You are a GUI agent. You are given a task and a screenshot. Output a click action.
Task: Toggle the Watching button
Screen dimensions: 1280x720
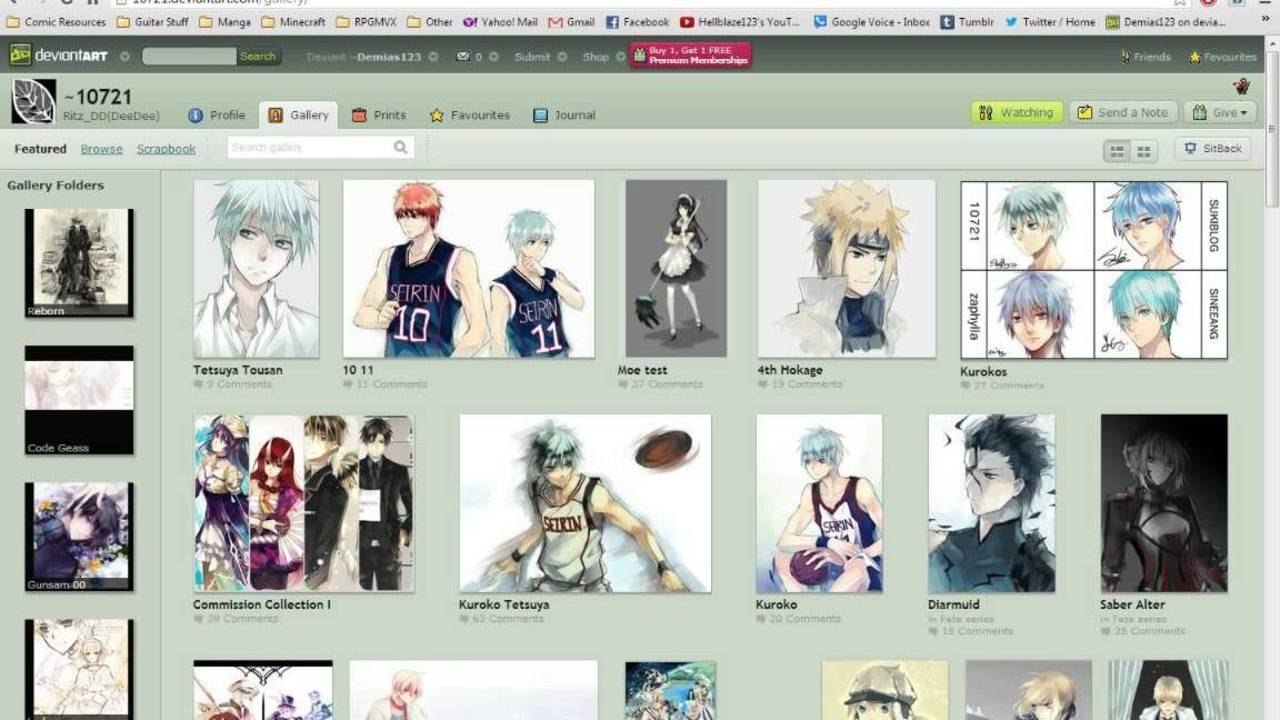[x=1015, y=113]
